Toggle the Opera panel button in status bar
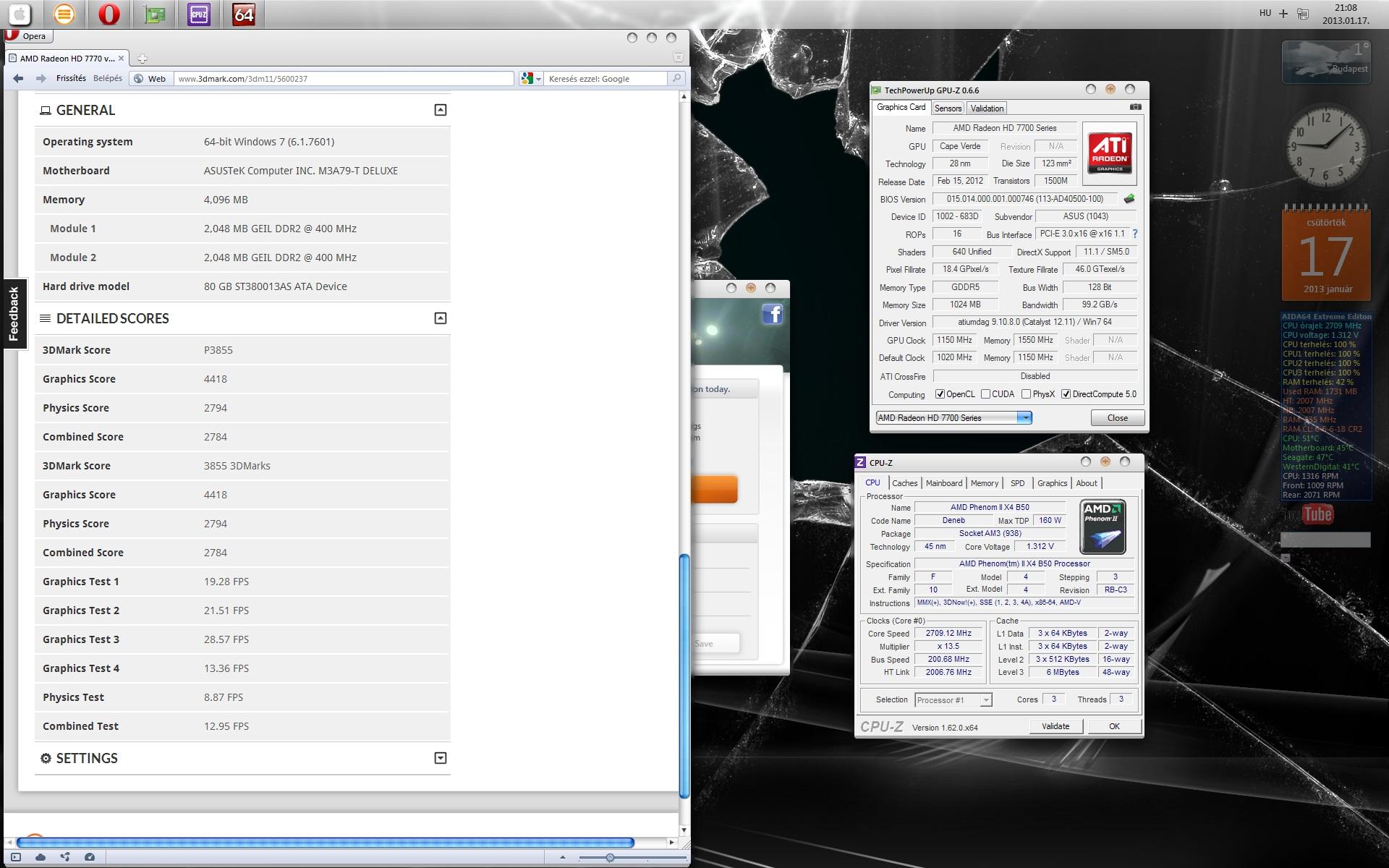 tap(16, 857)
